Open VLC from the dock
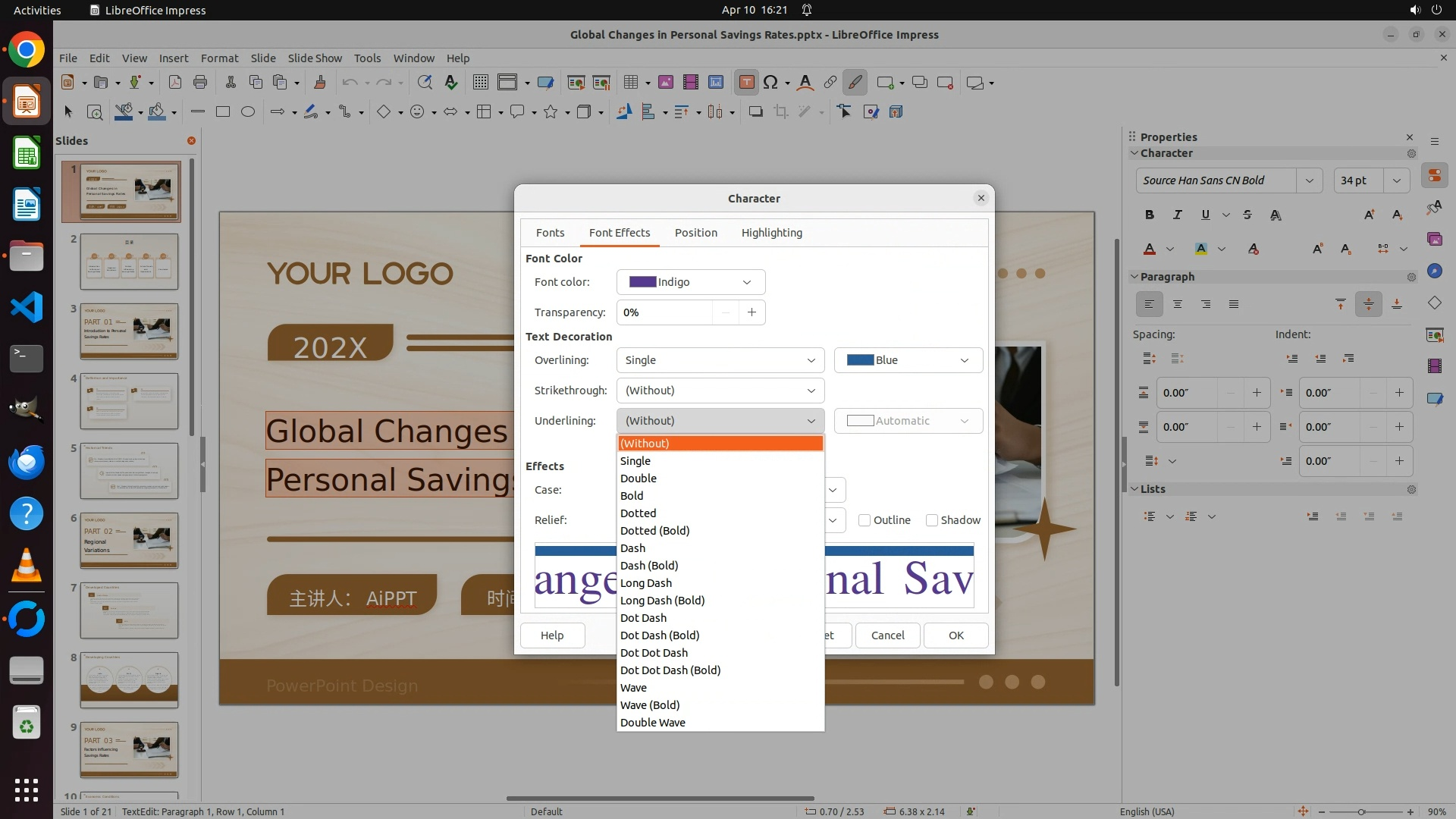This screenshot has height=819, width=1456. point(27,566)
